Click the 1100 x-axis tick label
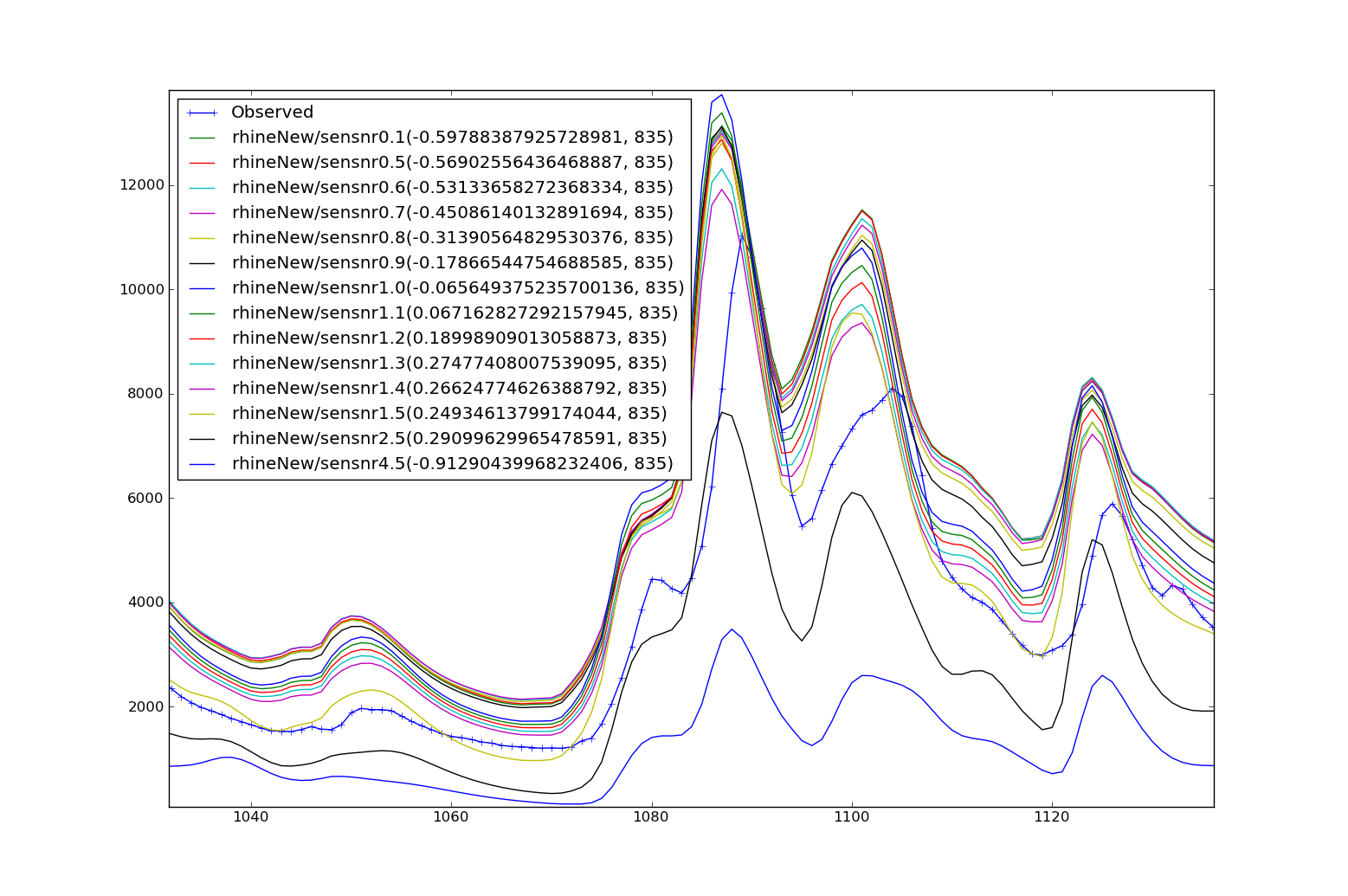Image resolution: width=1348 pixels, height=896 pixels. coord(851,816)
